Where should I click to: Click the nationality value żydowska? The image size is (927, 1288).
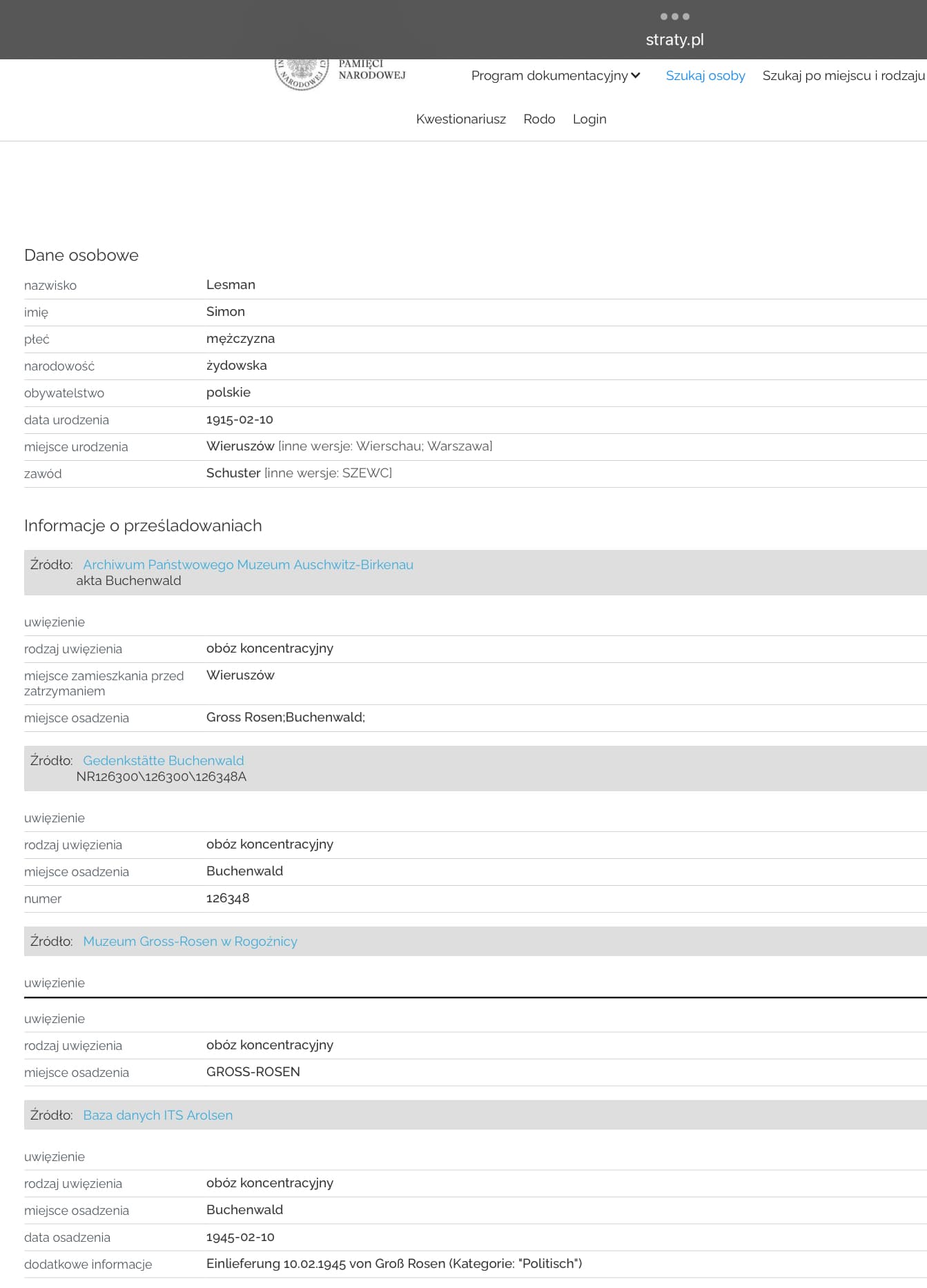(x=236, y=366)
